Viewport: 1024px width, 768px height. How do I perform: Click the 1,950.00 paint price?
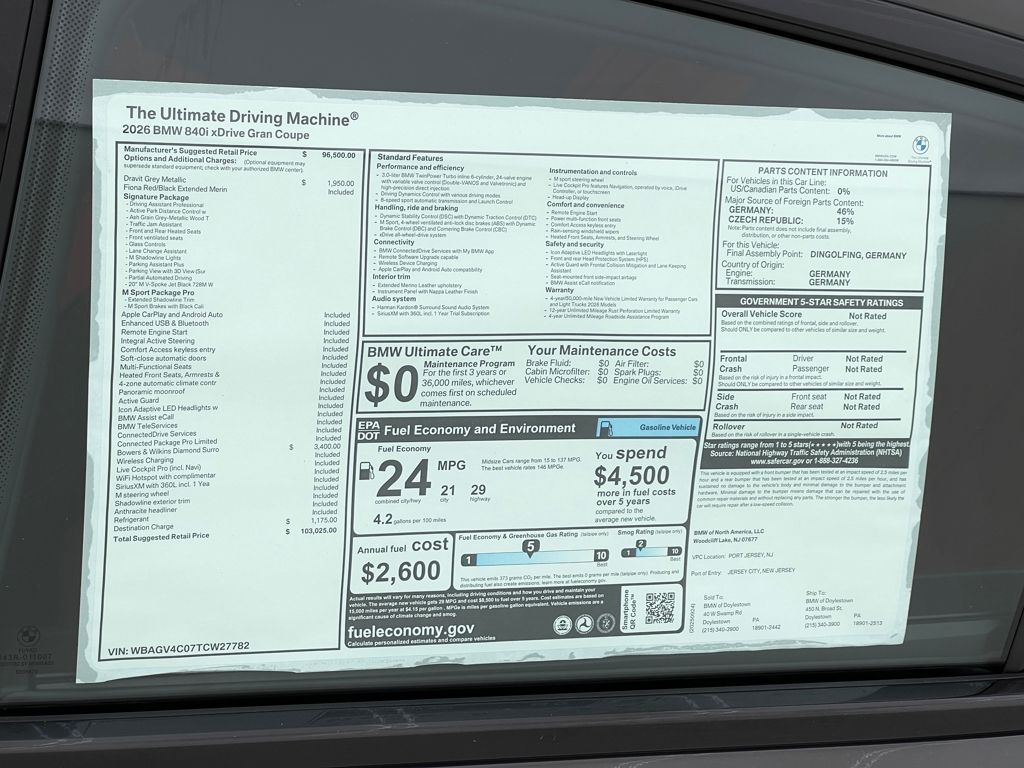340,184
